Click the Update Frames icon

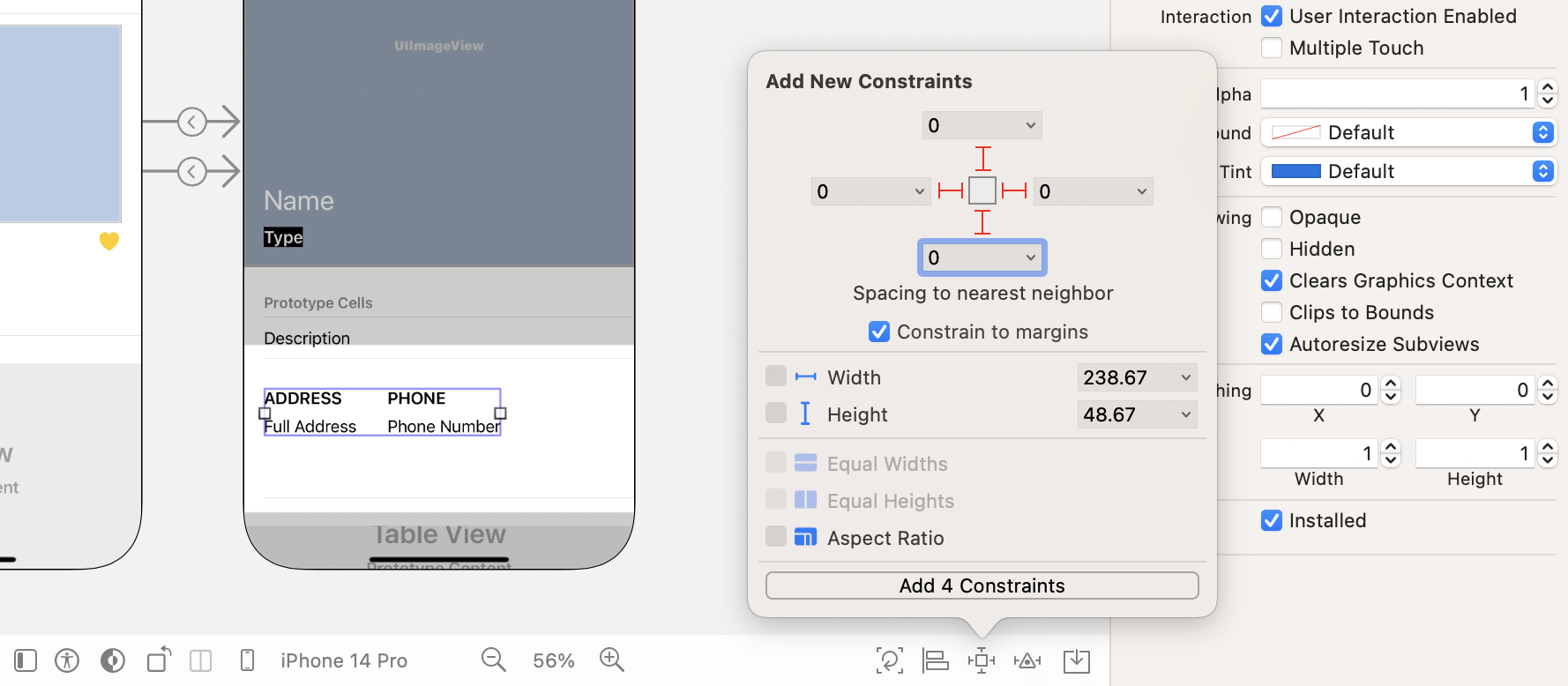[x=890, y=660]
